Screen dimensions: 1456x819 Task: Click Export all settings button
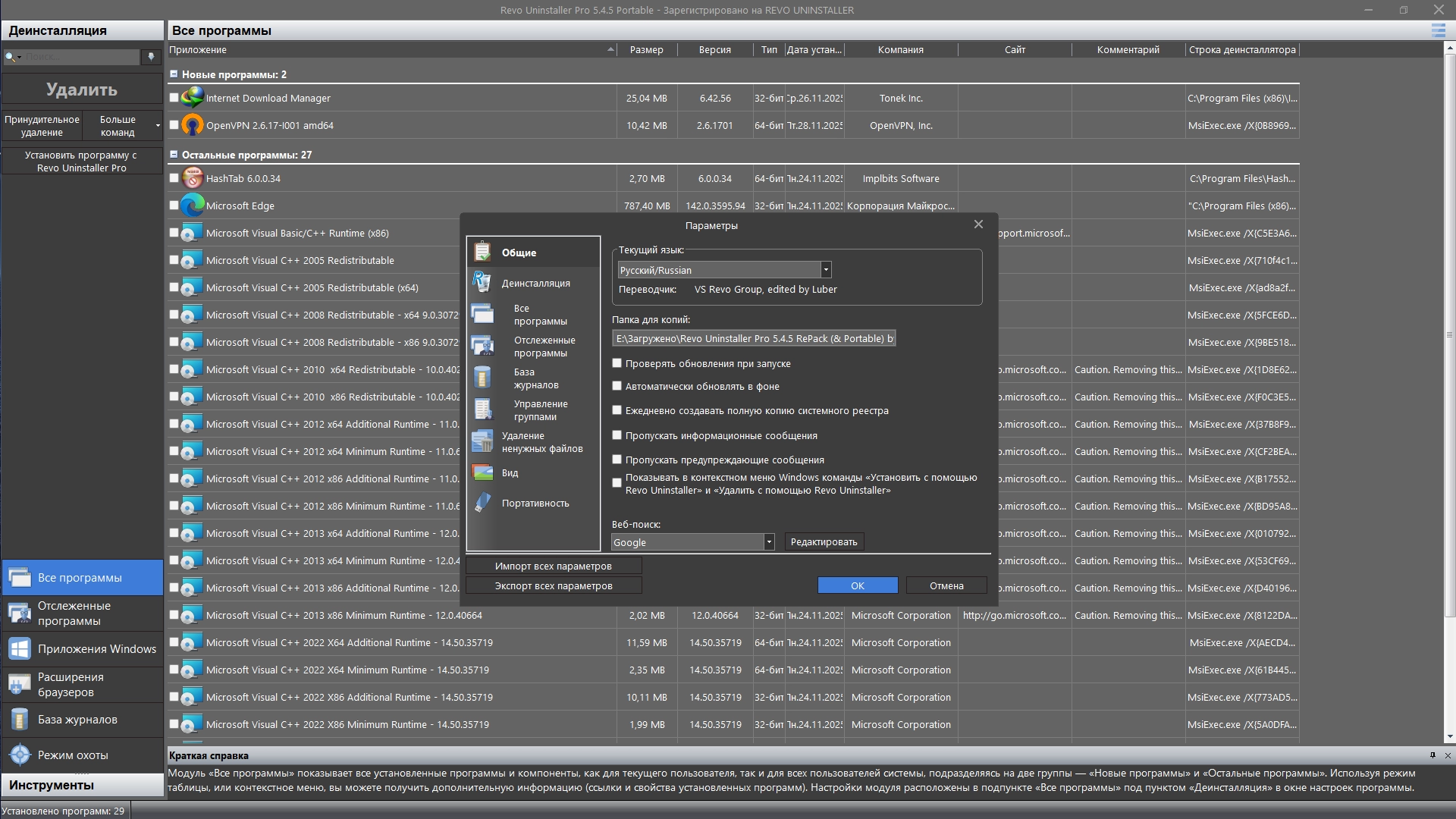(x=553, y=586)
